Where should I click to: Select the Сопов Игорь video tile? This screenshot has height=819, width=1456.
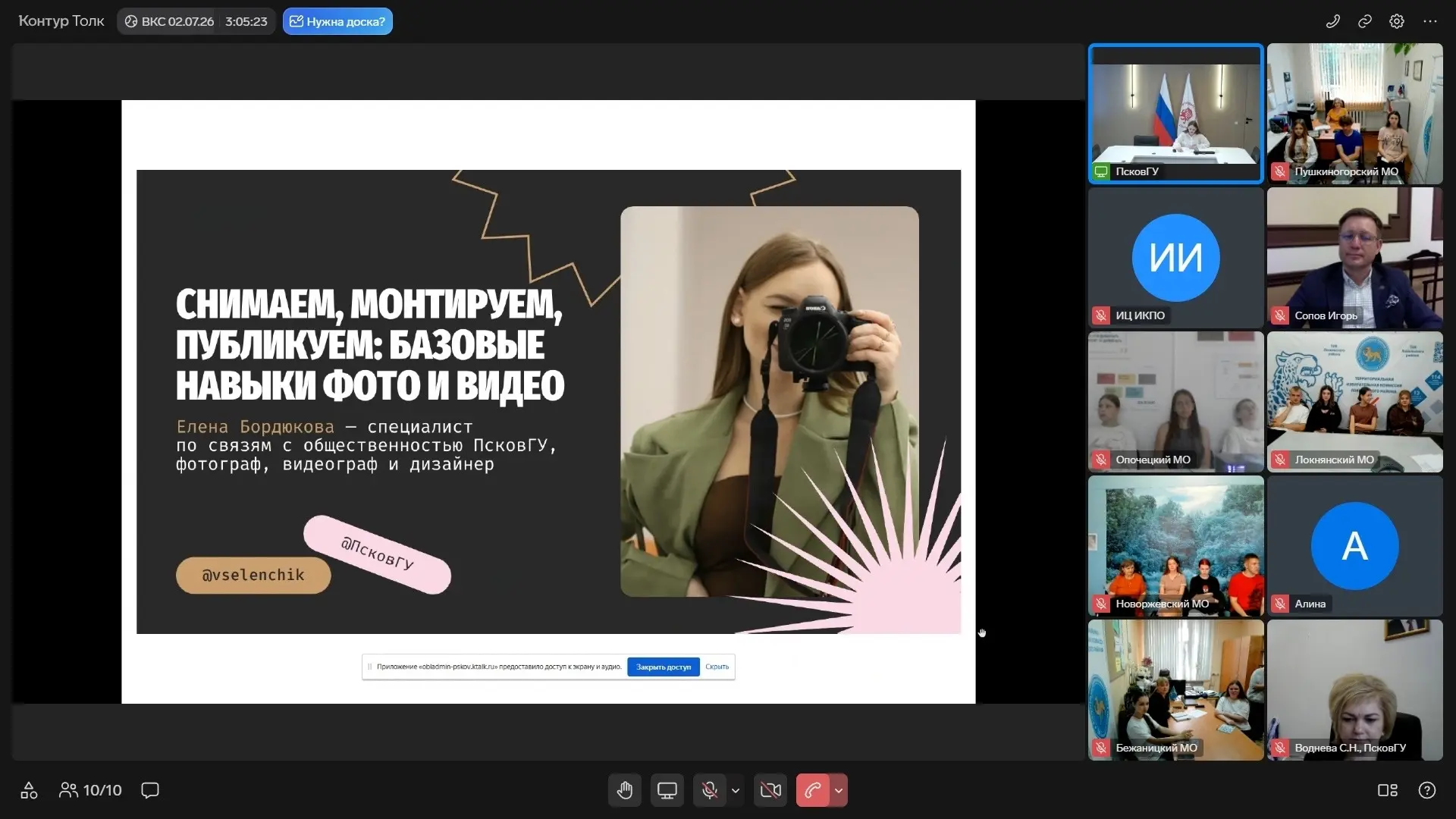[1354, 258]
